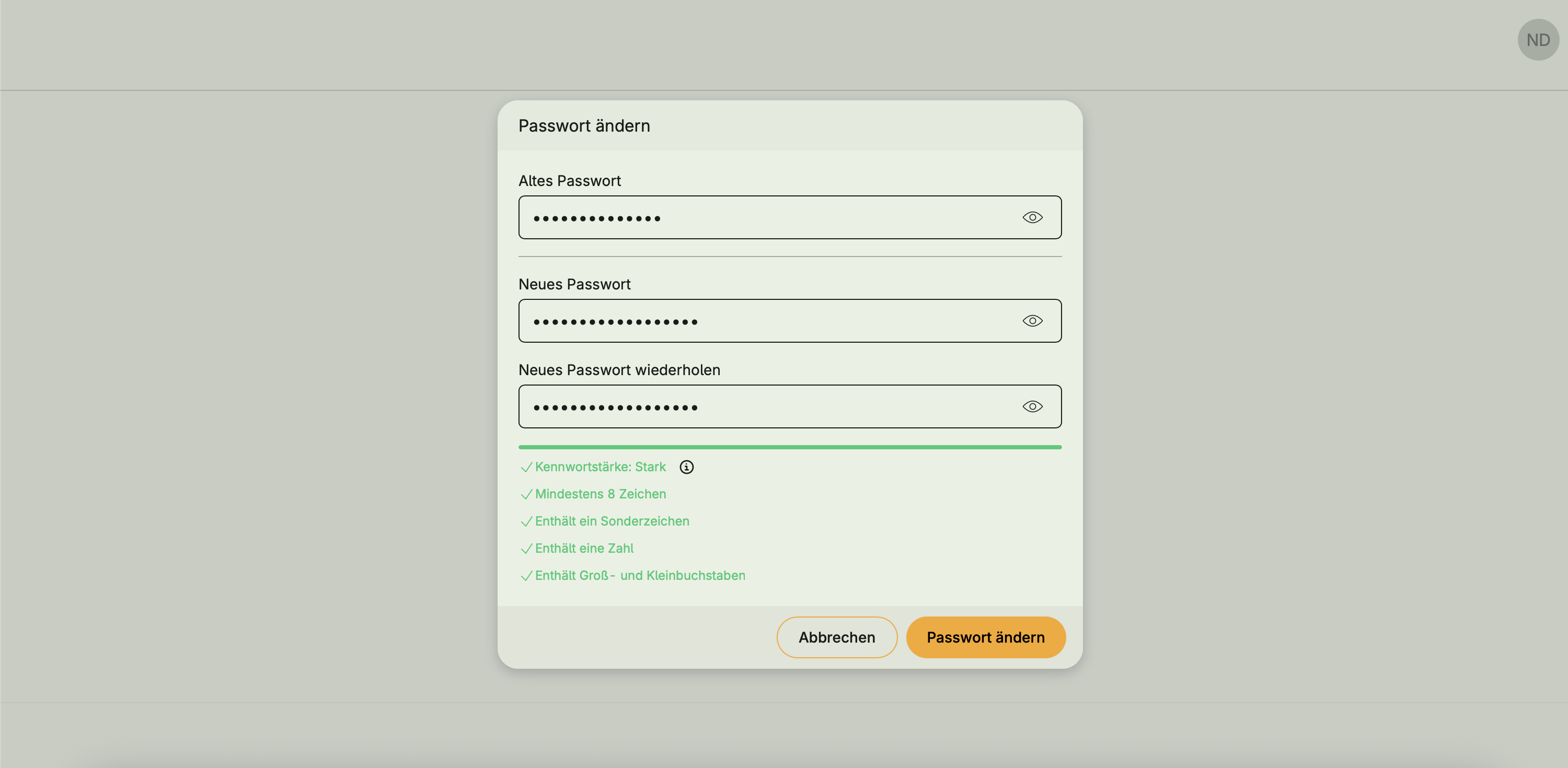This screenshot has width=1568, height=768.
Task: Click the checkmark beside Enthält ein Sonderzeichen
Action: click(526, 521)
